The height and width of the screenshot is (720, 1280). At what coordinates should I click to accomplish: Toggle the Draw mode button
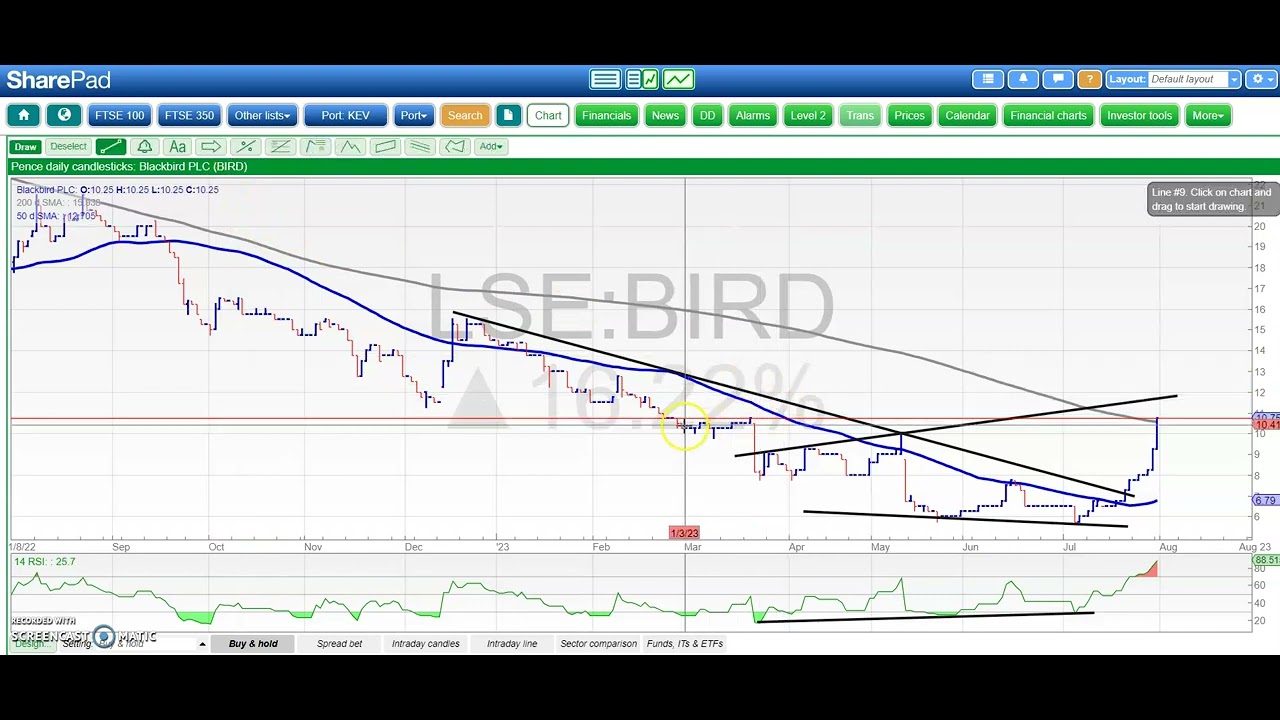pyautogui.click(x=25, y=146)
